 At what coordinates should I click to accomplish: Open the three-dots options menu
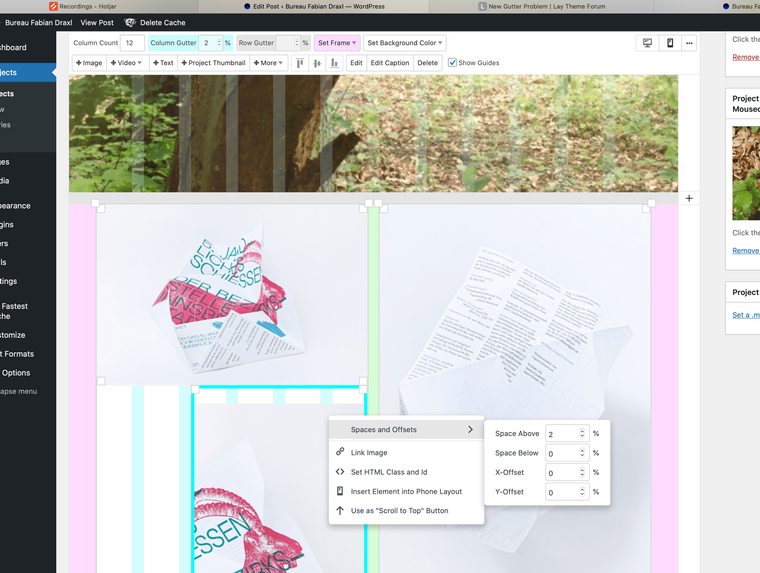pos(689,43)
